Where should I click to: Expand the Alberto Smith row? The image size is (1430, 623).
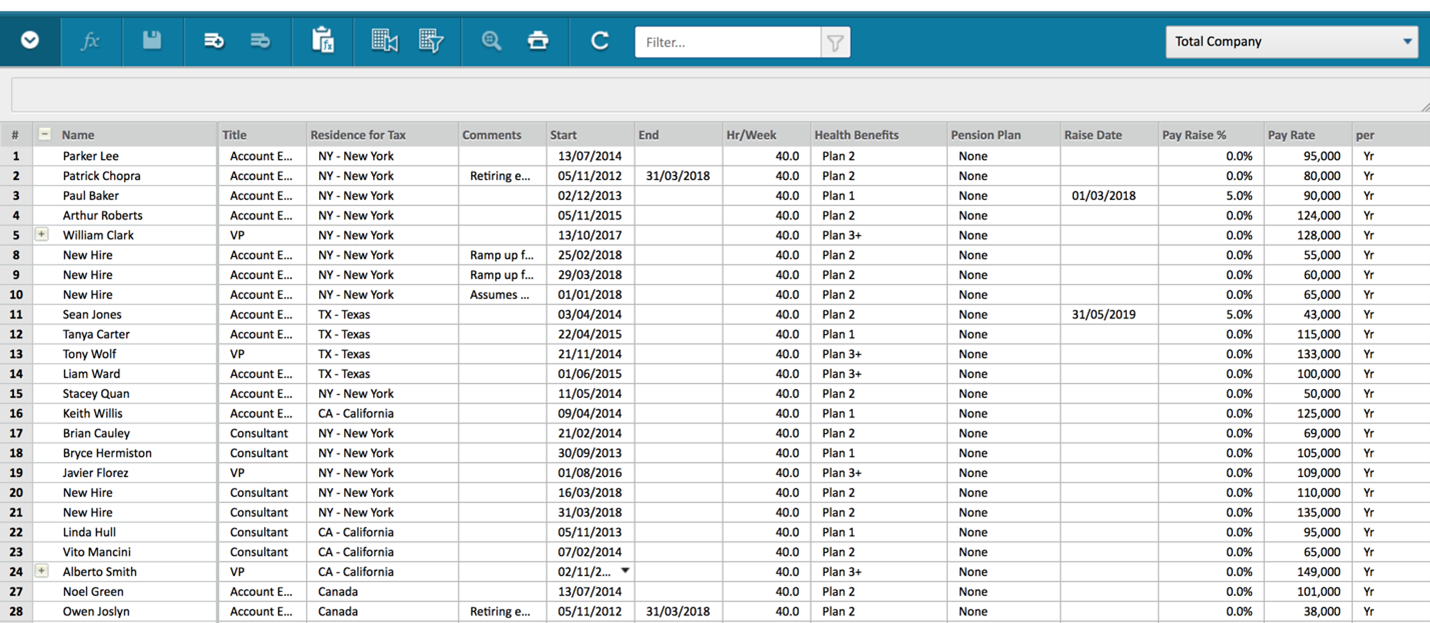(42, 571)
